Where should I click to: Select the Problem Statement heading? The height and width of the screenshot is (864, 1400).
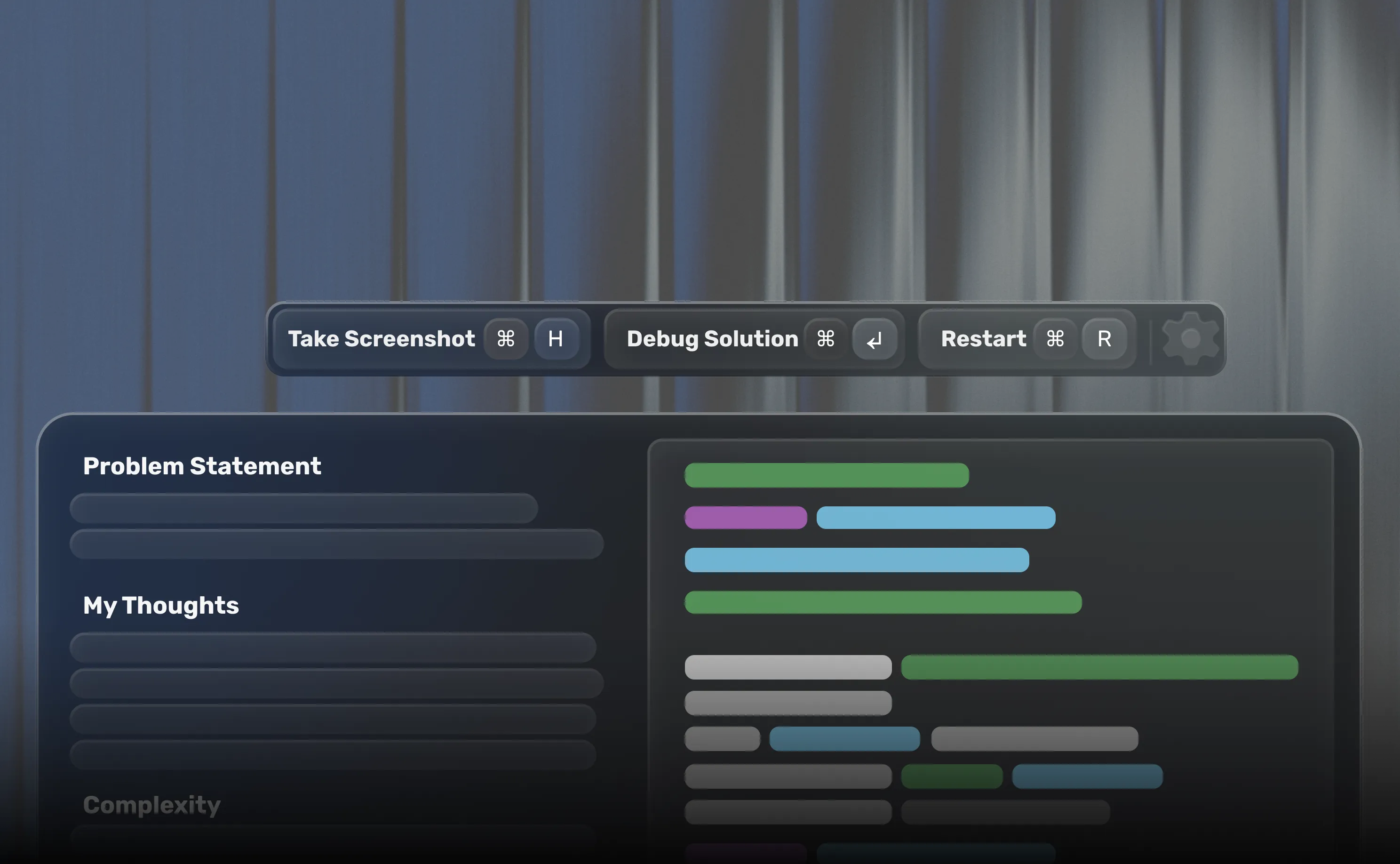[202, 466]
